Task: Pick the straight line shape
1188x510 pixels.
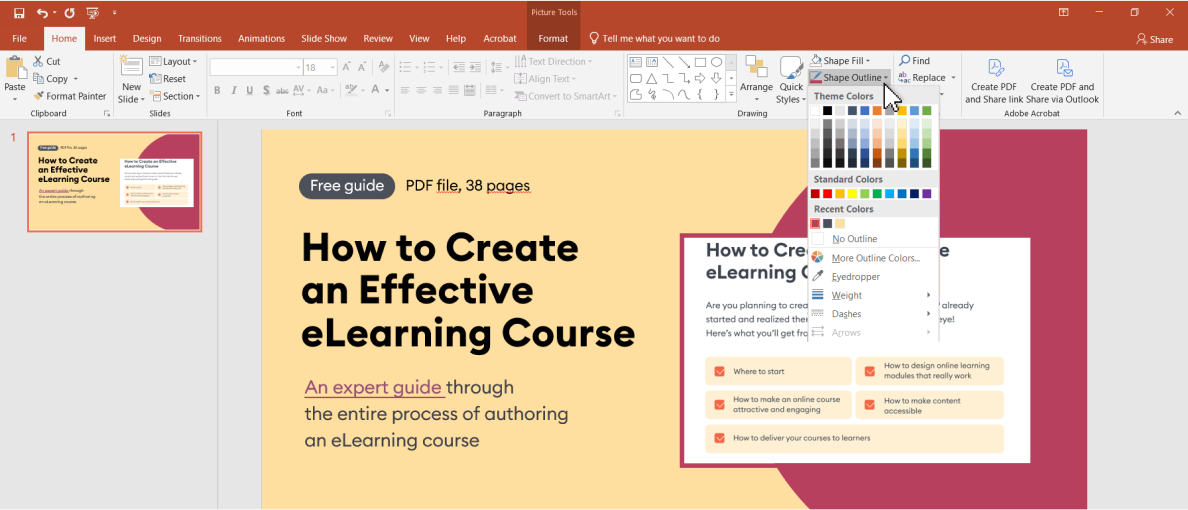Action: coord(668,62)
